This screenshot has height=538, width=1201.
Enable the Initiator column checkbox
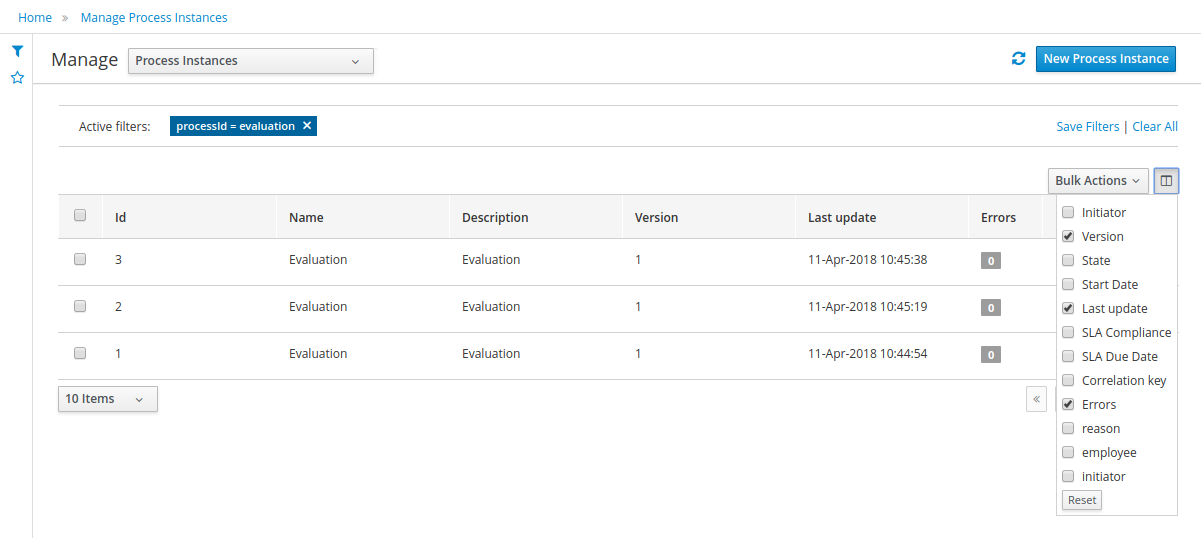(x=1068, y=213)
